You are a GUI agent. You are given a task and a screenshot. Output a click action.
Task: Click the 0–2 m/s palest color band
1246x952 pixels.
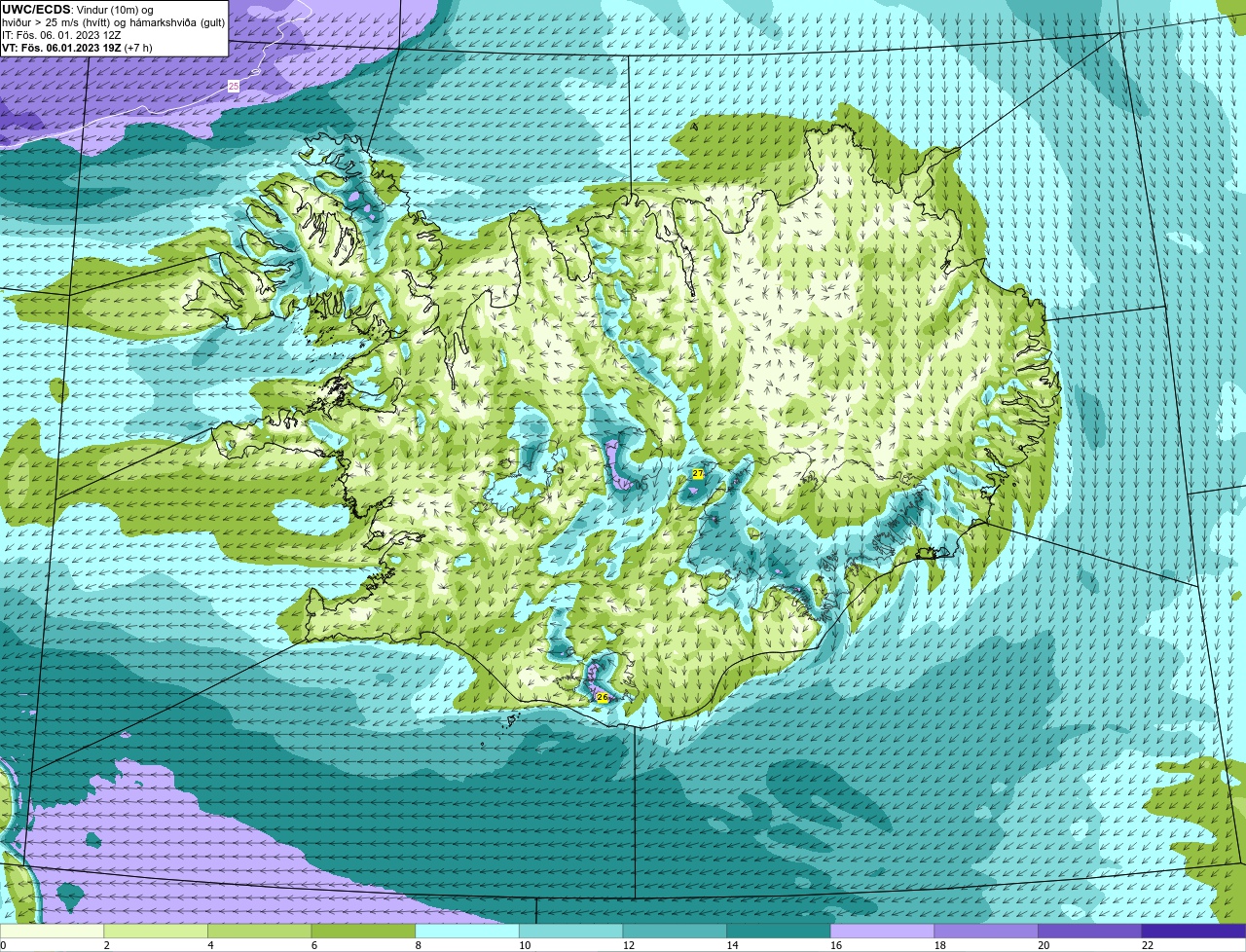52,932
